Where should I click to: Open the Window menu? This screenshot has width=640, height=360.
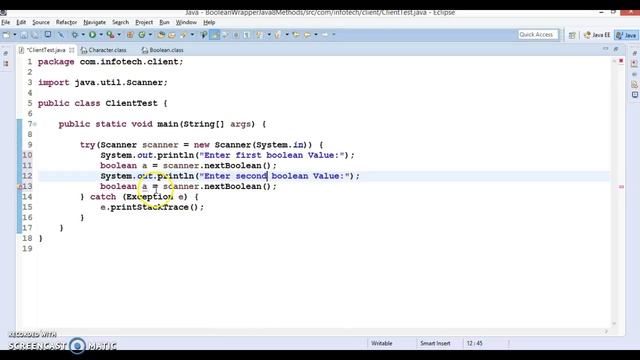pyautogui.click(x=186, y=22)
